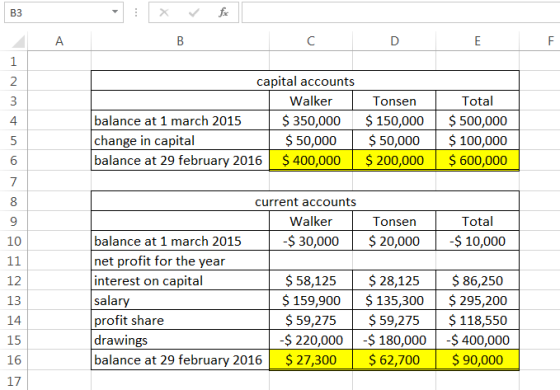Select yellow cell $ 600,000
This screenshot has width=560, height=390.
tap(478, 160)
